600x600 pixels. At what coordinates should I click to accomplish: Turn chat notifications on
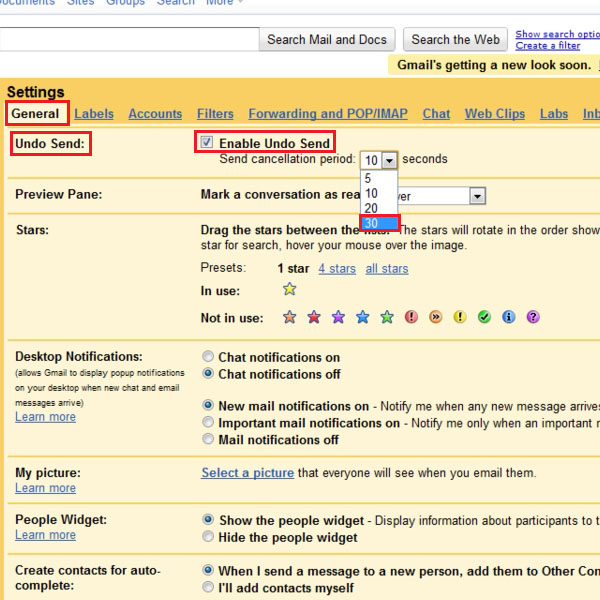[x=208, y=356]
